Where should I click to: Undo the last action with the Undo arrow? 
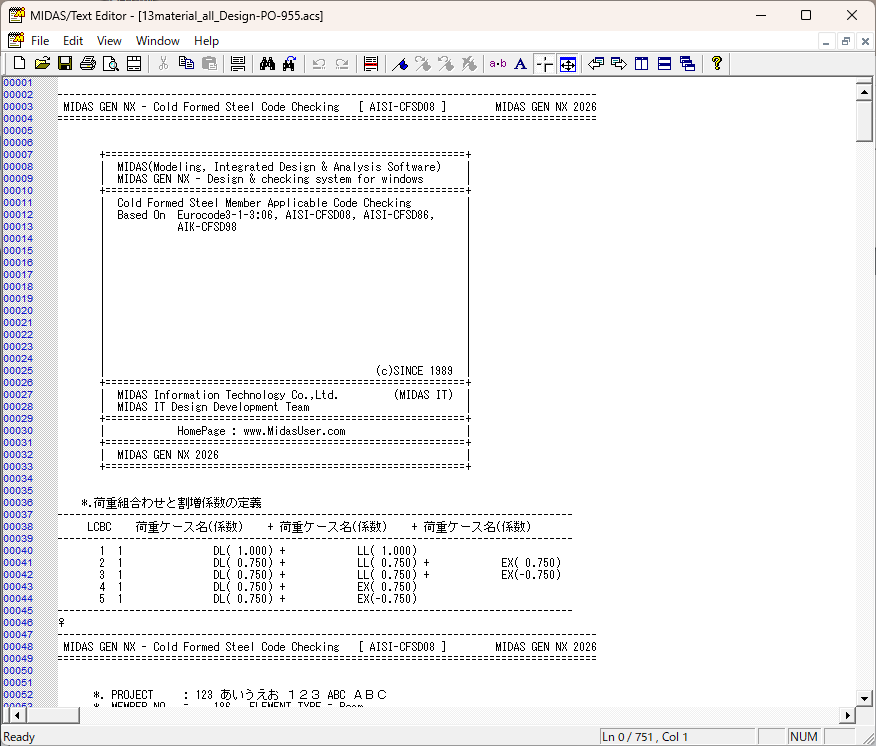319,64
